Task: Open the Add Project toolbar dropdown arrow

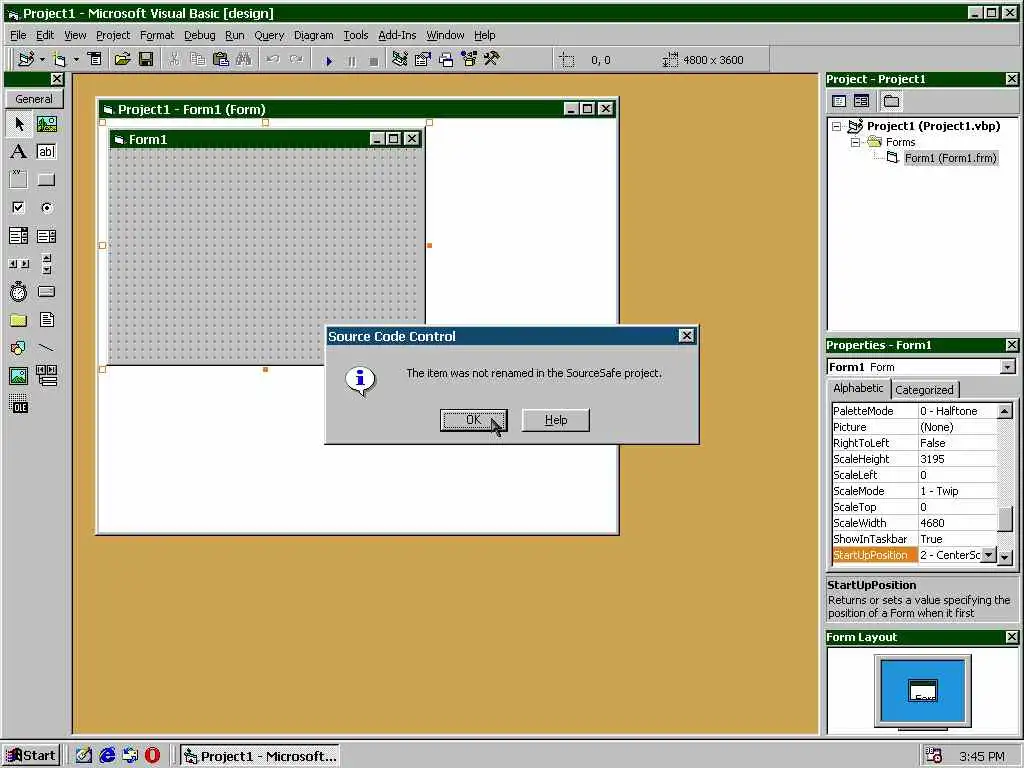Action: pyautogui.click(x=42, y=59)
